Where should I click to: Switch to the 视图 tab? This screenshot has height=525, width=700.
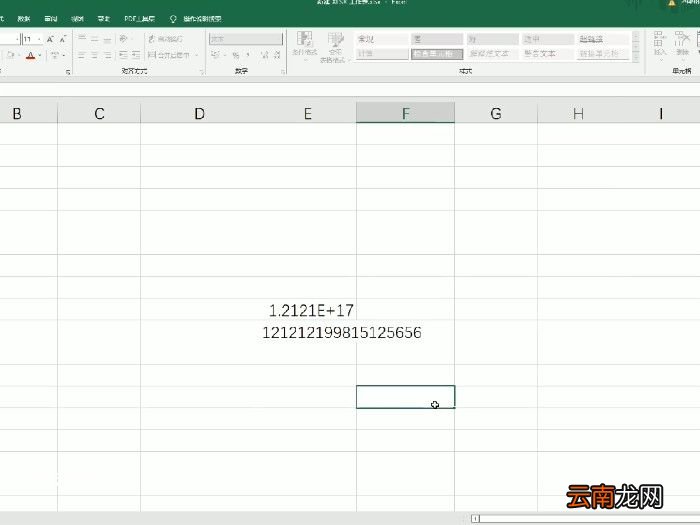(77, 19)
